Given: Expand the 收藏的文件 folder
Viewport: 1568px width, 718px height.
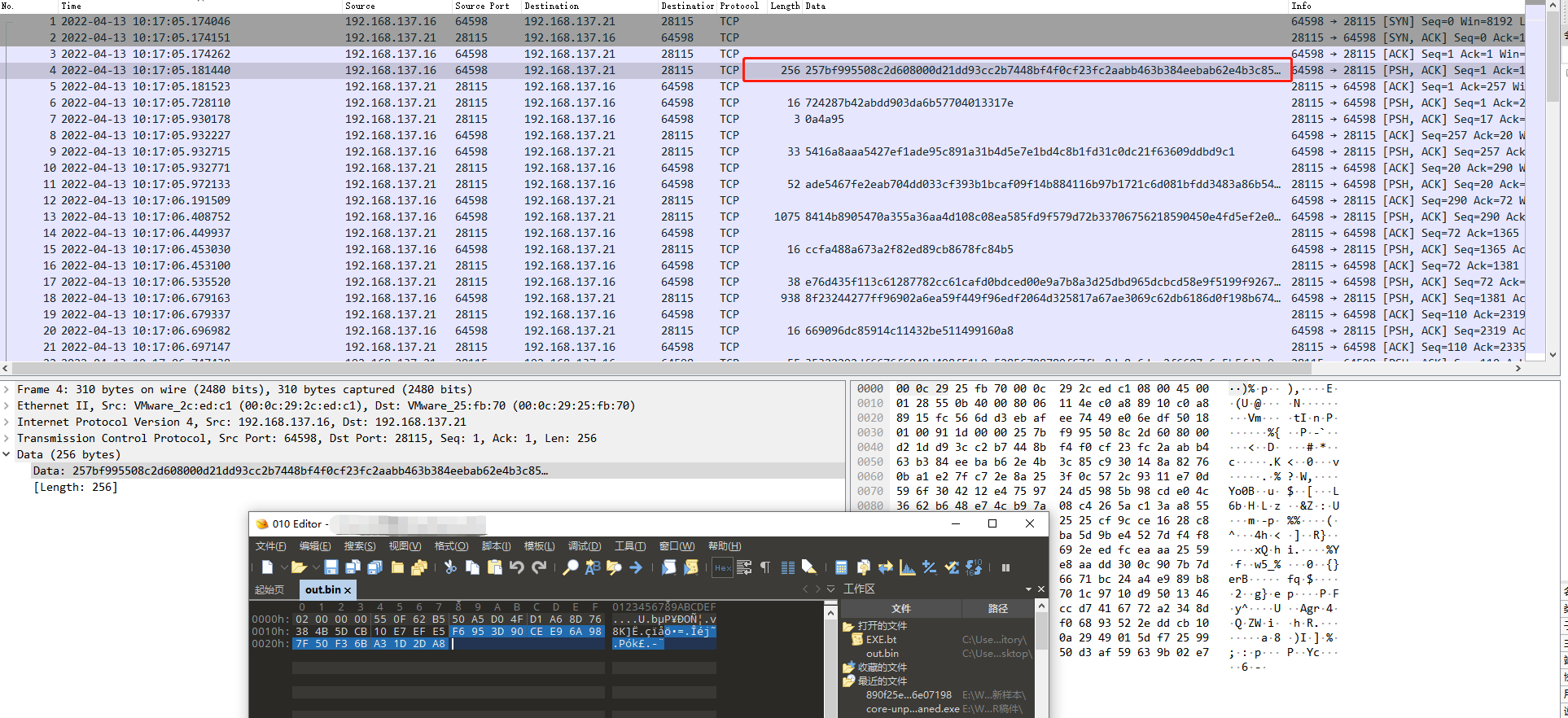Looking at the screenshot, I should tap(848, 668).
